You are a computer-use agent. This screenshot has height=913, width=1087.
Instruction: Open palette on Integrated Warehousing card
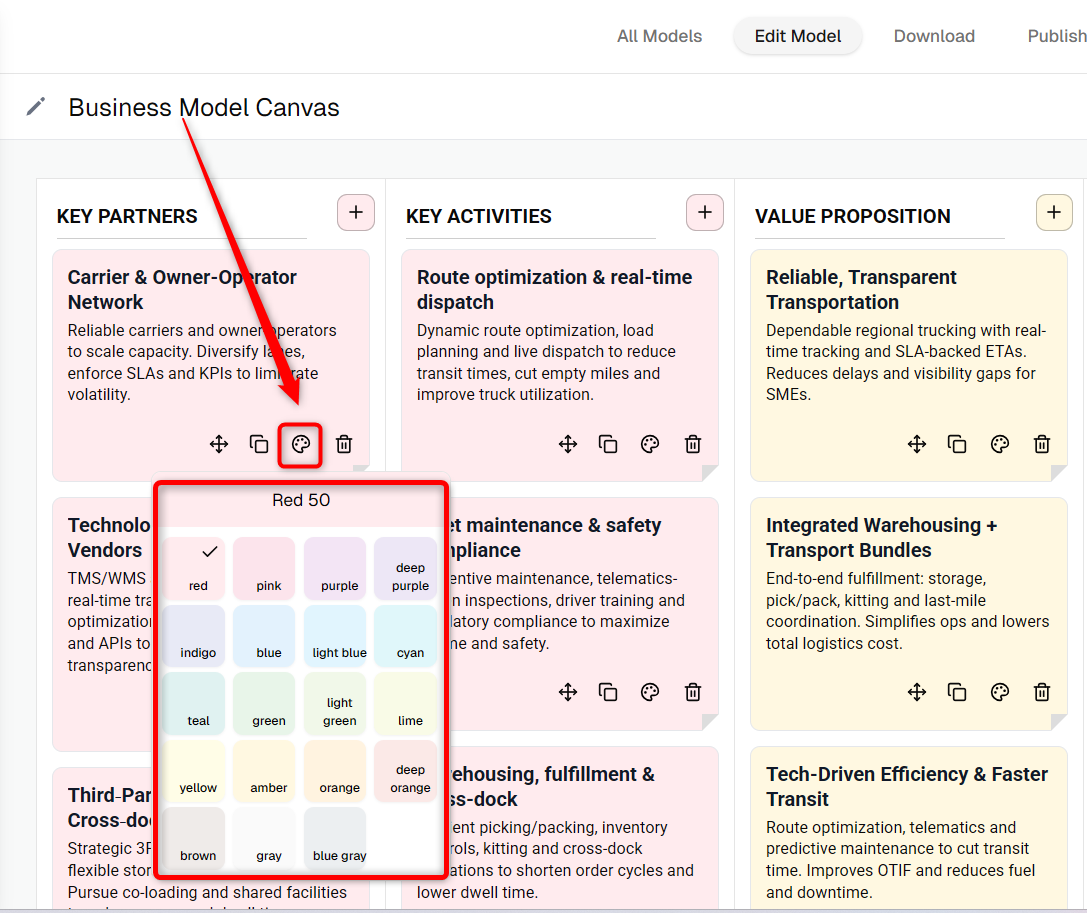(x=999, y=692)
